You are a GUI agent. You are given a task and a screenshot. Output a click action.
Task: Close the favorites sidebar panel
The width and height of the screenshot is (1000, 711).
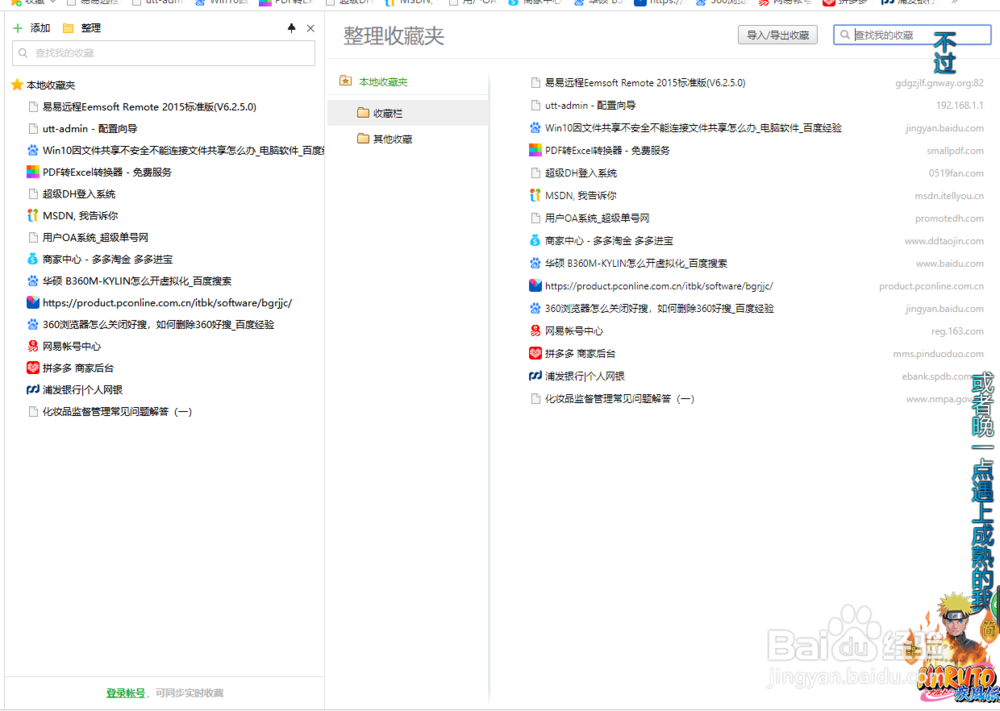311,28
